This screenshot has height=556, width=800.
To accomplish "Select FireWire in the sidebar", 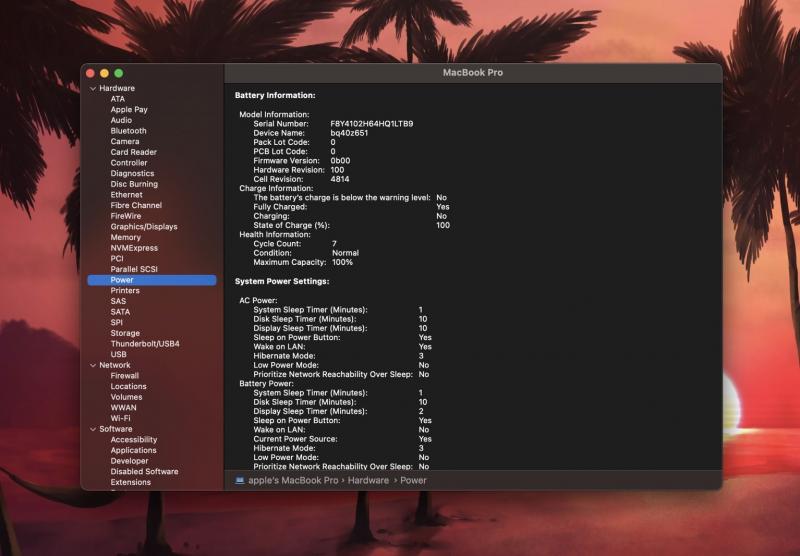I will (126, 216).
